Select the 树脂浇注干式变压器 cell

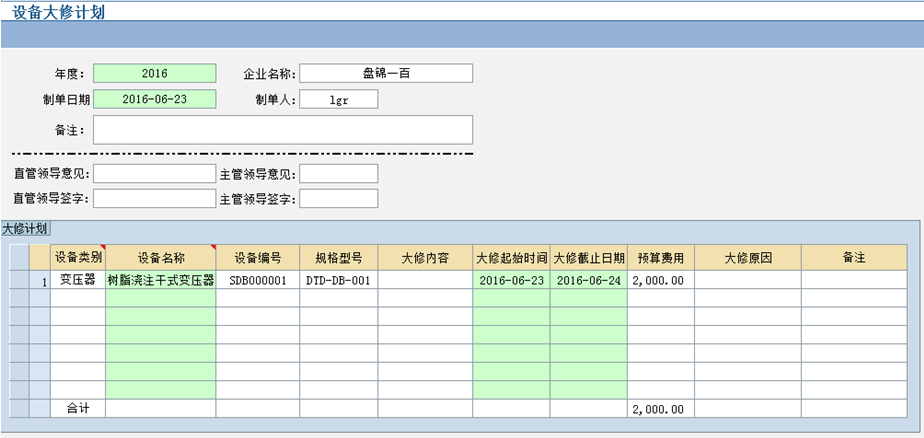[x=160, y=280]
